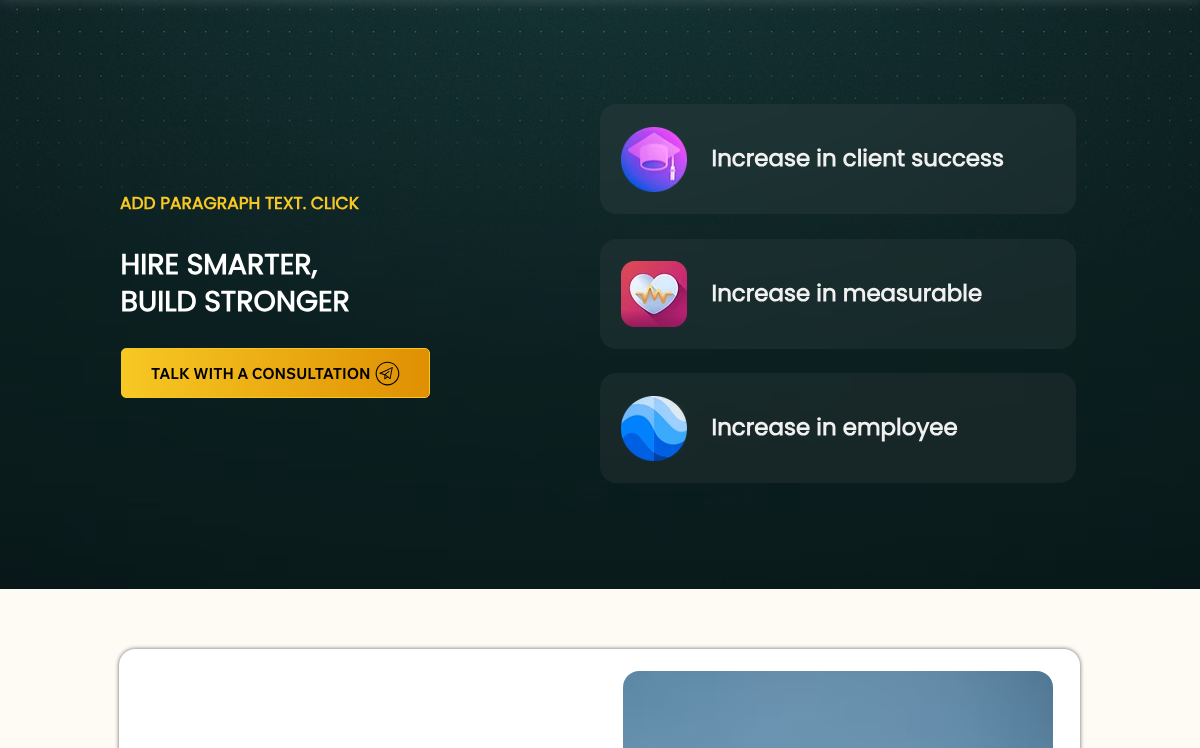The width and height of the screenshot is (1200, 748).
Task: Click the 'Hire Smarter, Build Stronger' heading
Action: (235, 282)
